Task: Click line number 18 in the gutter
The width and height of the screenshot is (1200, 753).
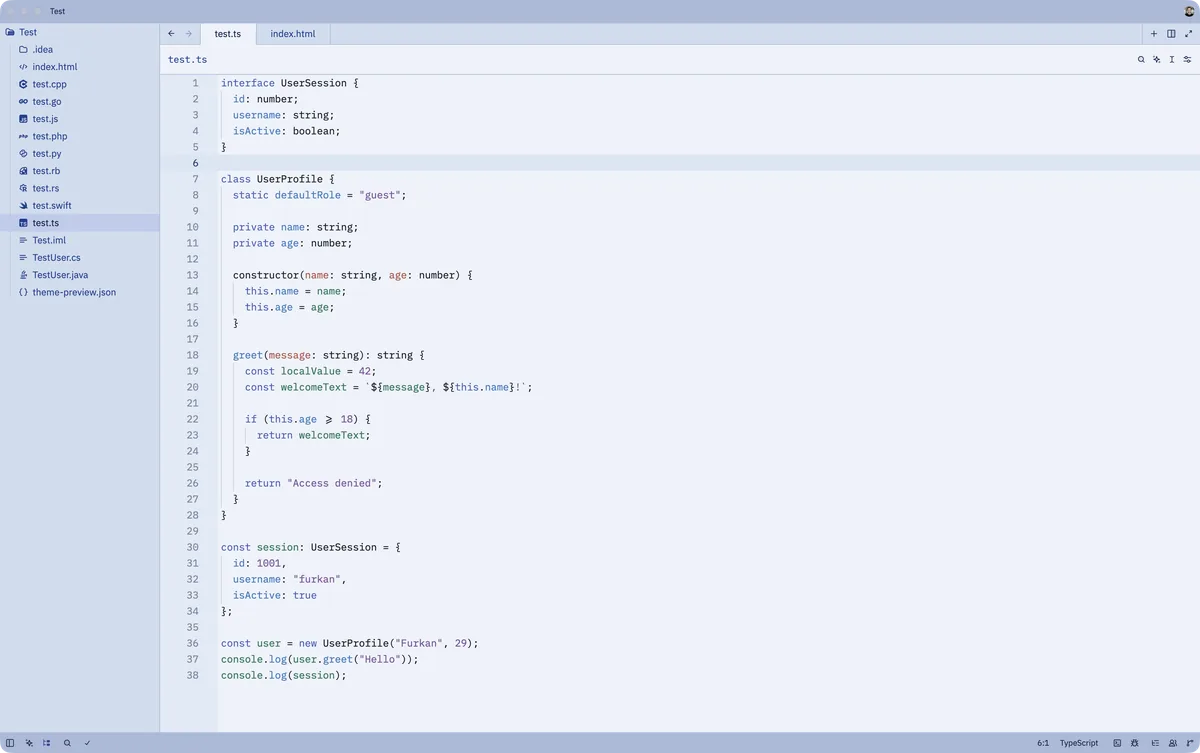Action: (x=192, y=355)
